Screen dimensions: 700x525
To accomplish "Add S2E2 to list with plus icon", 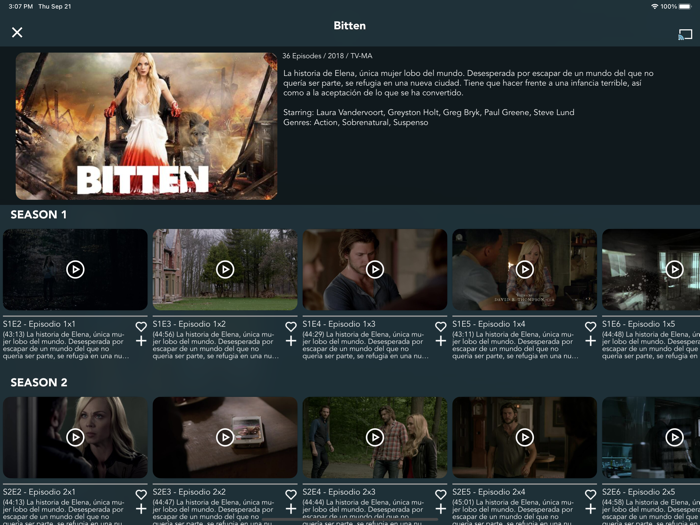I will pos(141,509).
